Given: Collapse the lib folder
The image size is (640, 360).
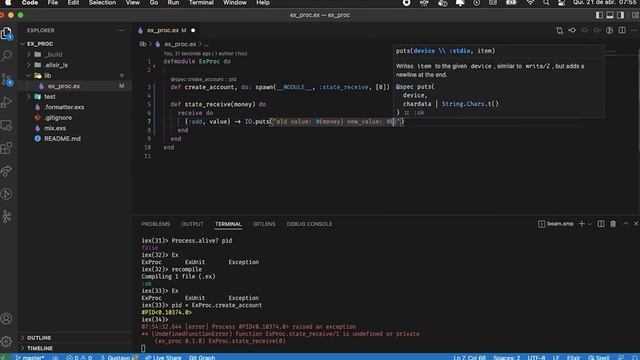Looking at the screenshot, I should click(48, 76).
